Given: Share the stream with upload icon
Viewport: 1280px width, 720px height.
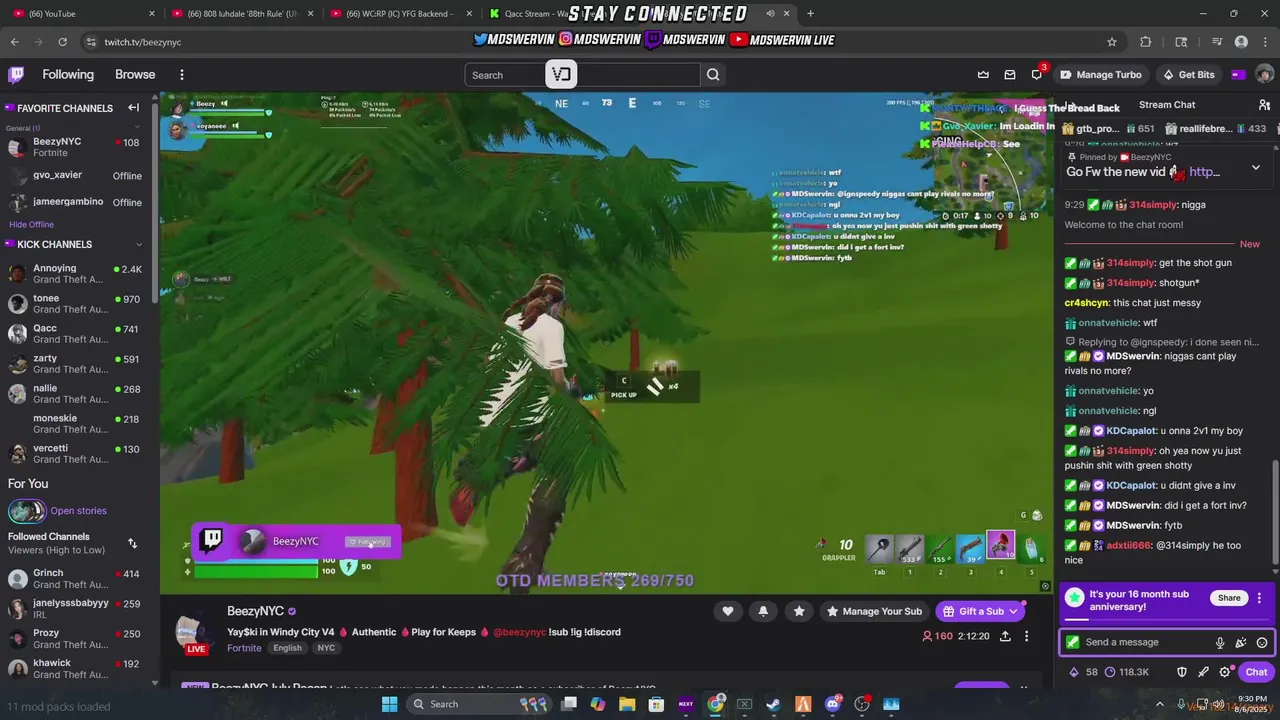Looking at the screenshot, I should tap(1005, 636).
